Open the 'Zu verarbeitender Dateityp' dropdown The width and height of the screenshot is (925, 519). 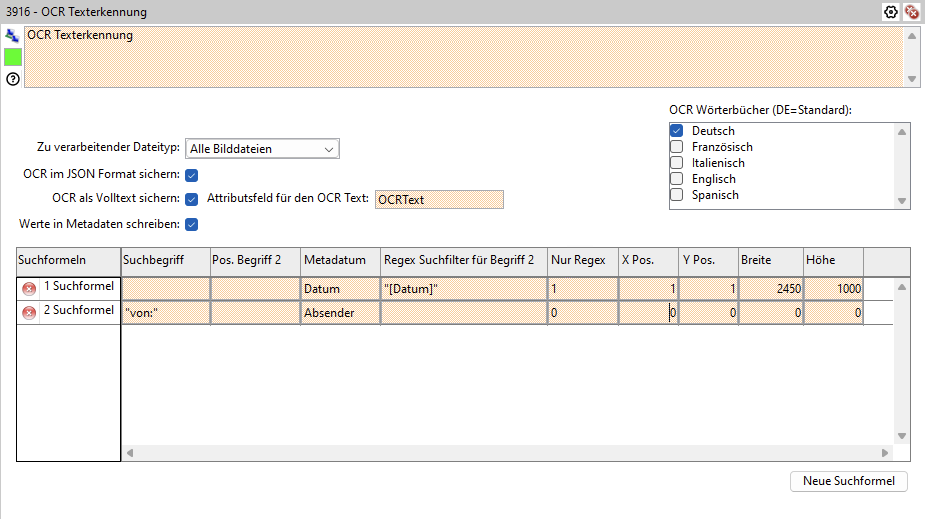click(262, 149)
